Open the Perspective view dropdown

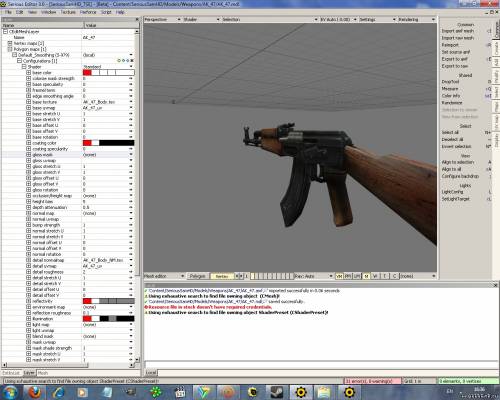(x=162, y=19)
